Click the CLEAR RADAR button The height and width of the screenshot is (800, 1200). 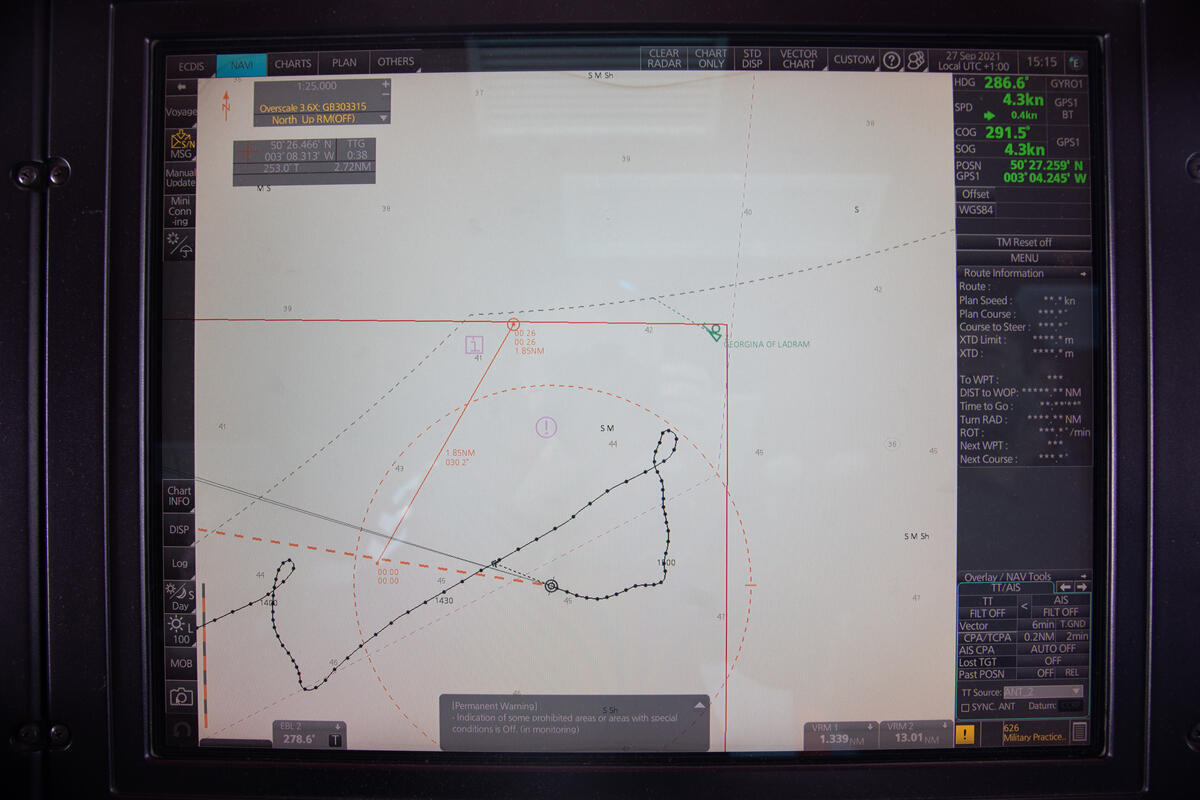[664, 59]
